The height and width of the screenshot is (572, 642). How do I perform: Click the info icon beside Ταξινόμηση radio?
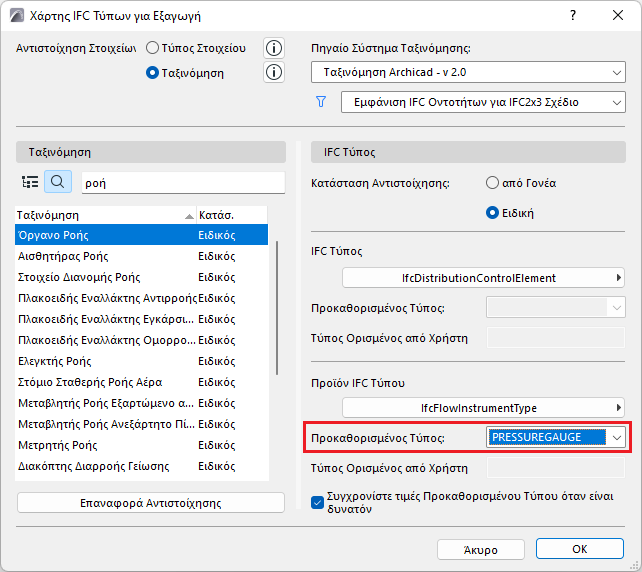point(274,72)
